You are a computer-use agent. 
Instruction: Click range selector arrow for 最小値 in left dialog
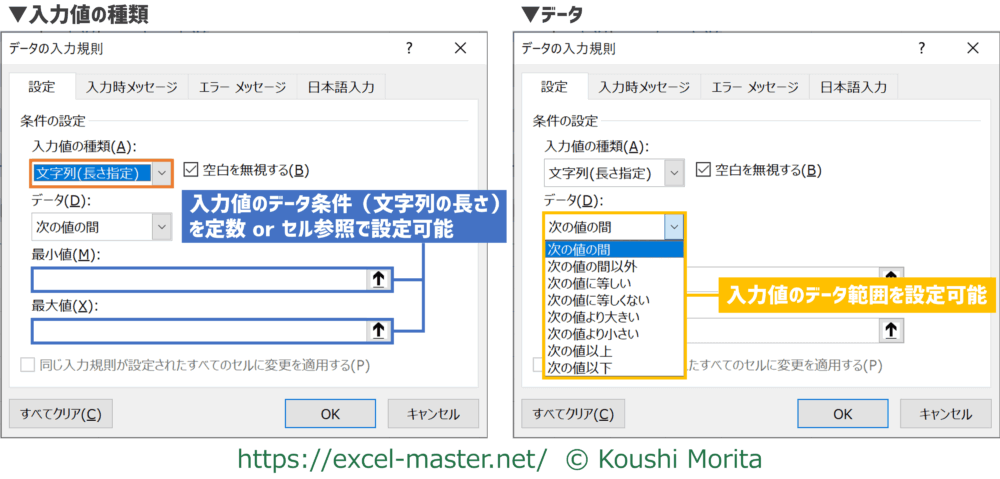pos(378,280)
